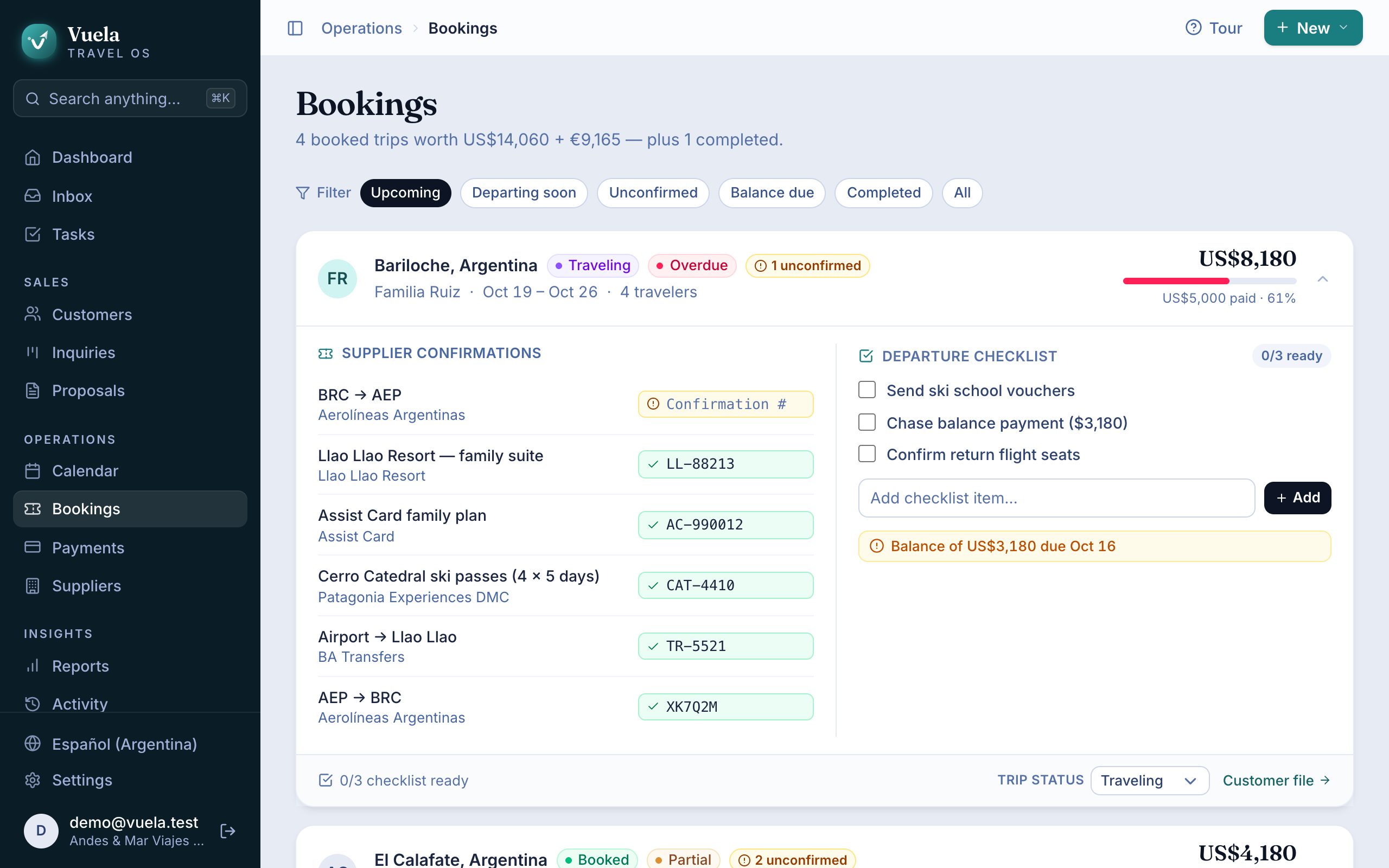Viewport: 1389px width, 868px height.
Task: Select the Unconfirmed filter tab
Action: point(653,193)
